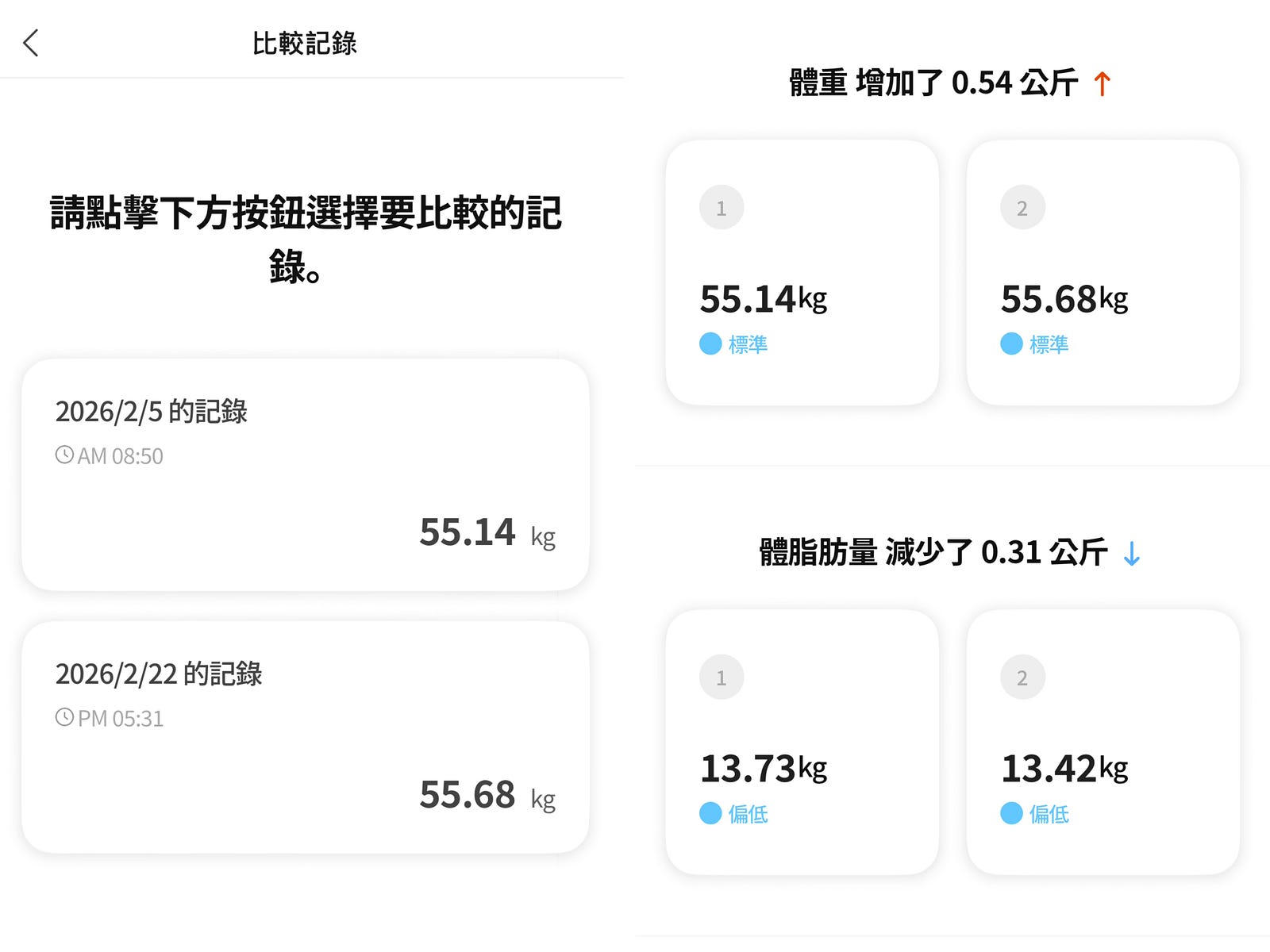Click blue 偏低 status dot under 13.73kg

coord(710,813)
